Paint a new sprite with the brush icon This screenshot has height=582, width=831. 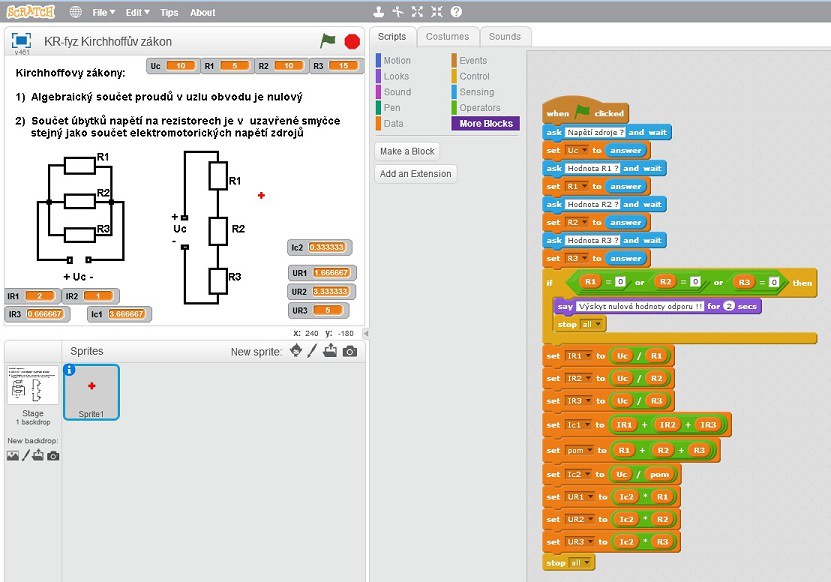pos(312,351)
